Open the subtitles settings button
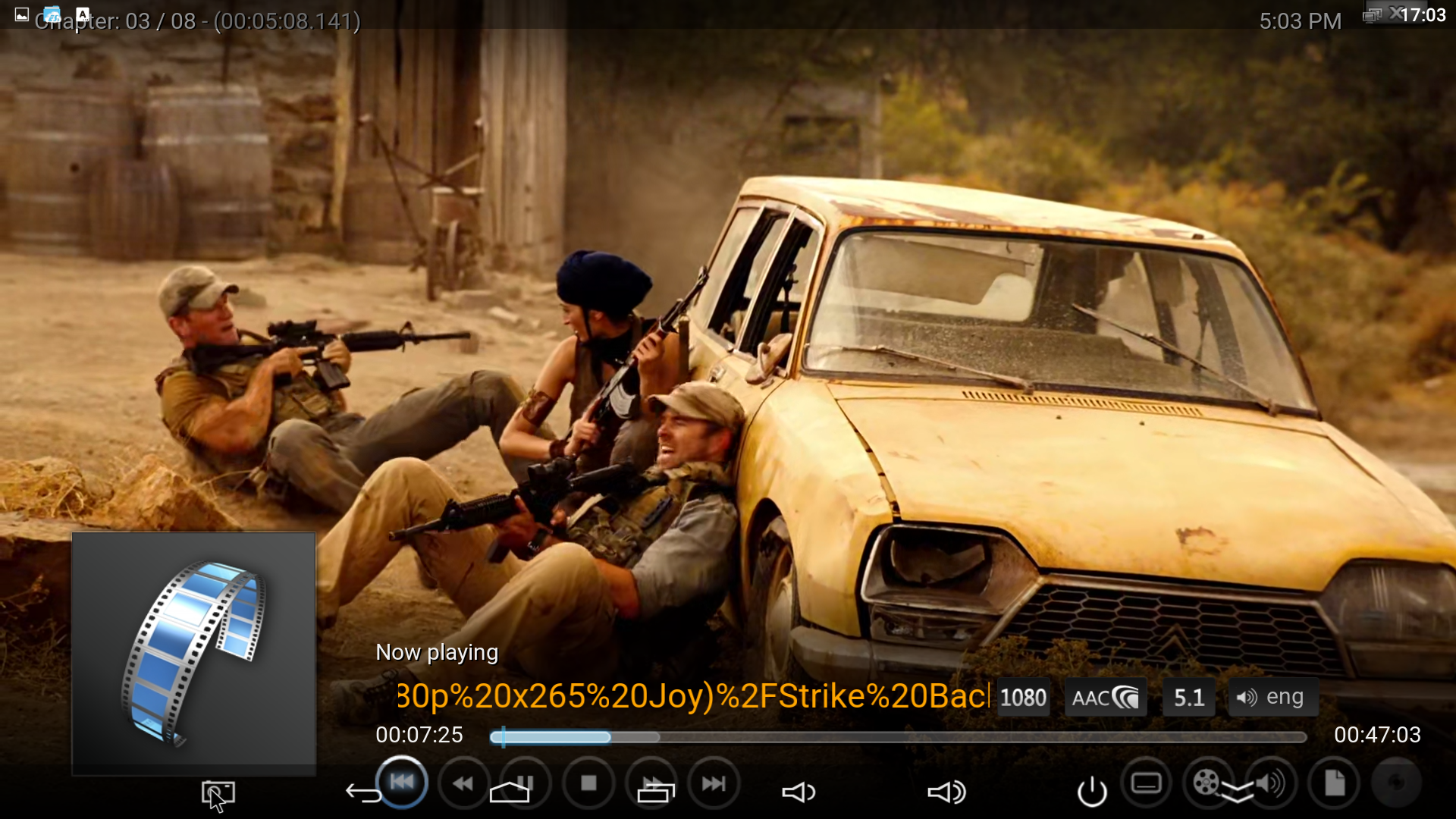The height and width of the screenshot is (819, 1456). coord(1146,783)
